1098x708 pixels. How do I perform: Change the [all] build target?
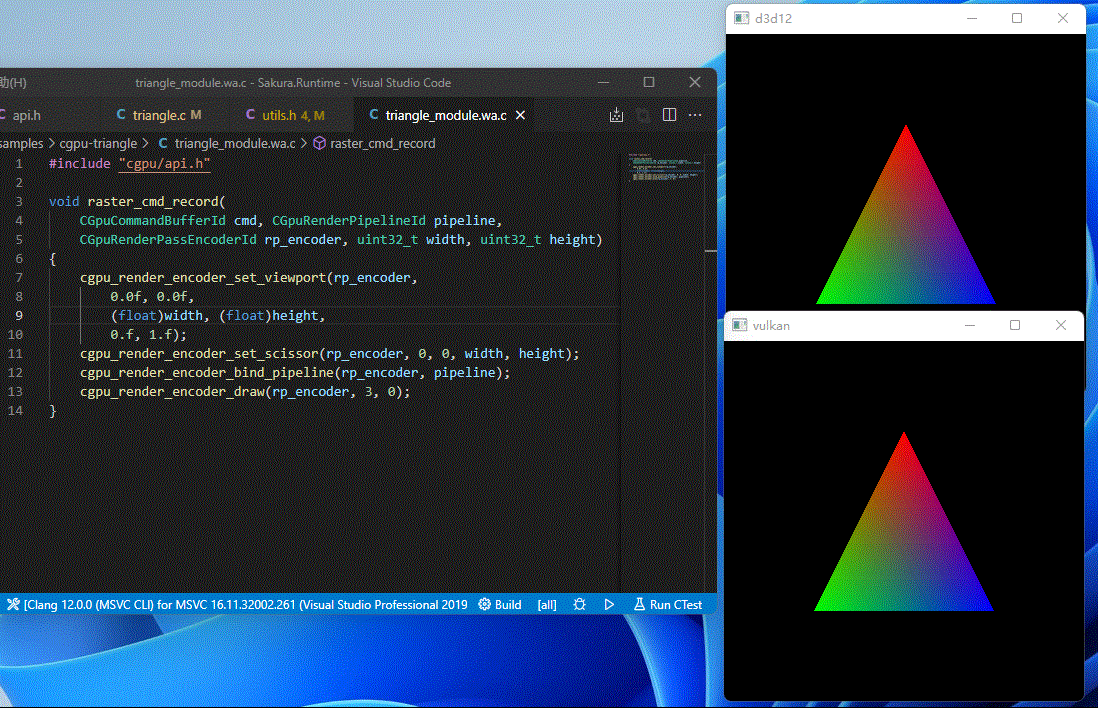click(x=547, y=604)
